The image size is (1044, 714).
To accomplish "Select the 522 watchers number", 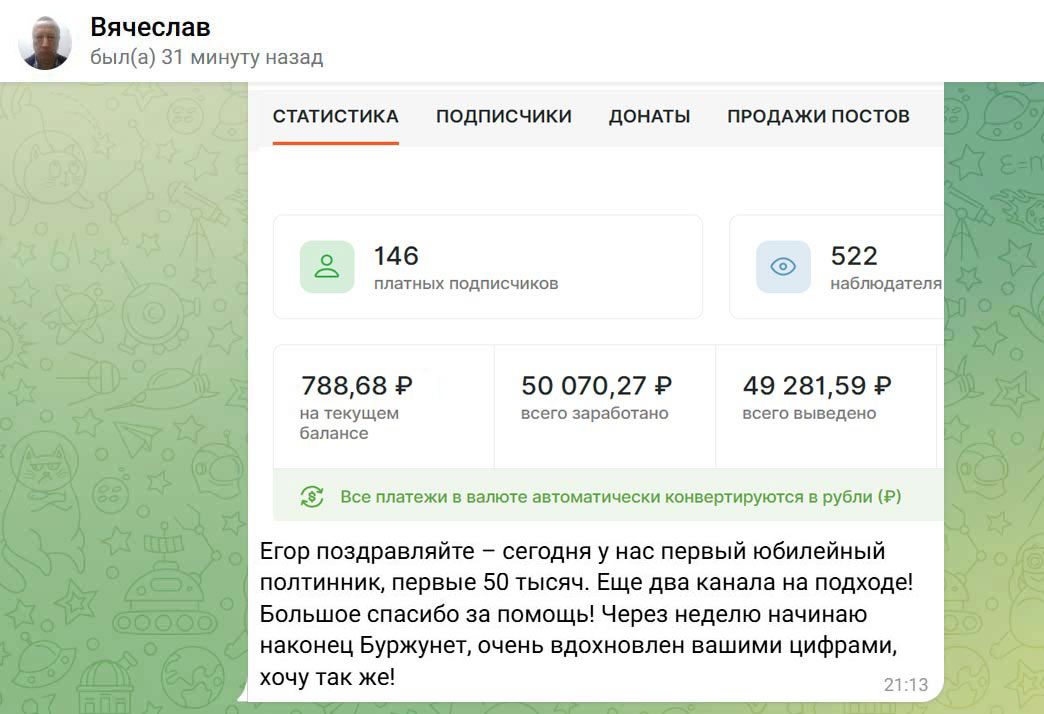I will (853, 256).
